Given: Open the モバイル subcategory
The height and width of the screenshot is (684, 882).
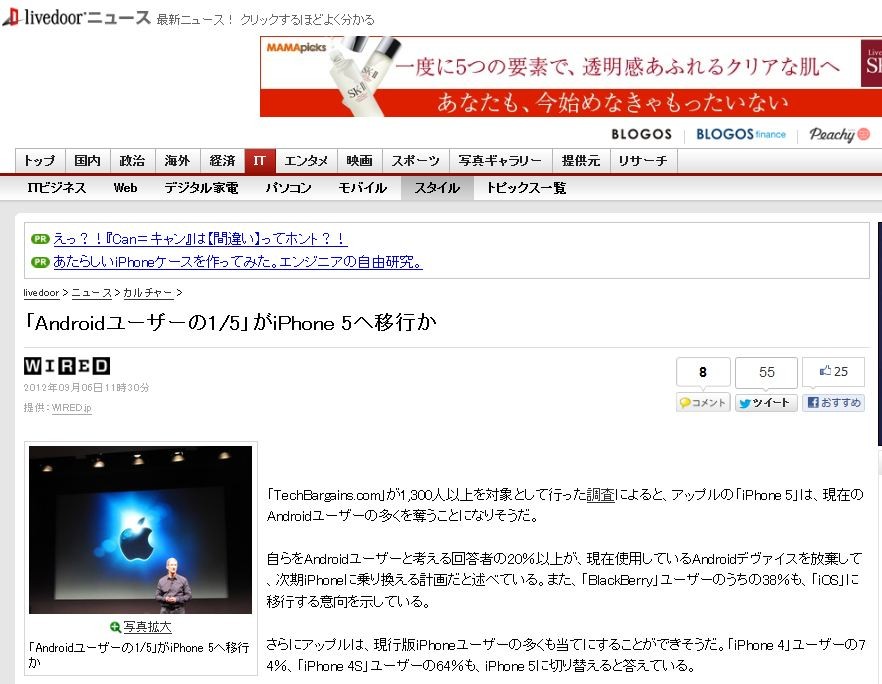Looking at the screenshot, I should (x=363, y=188).
